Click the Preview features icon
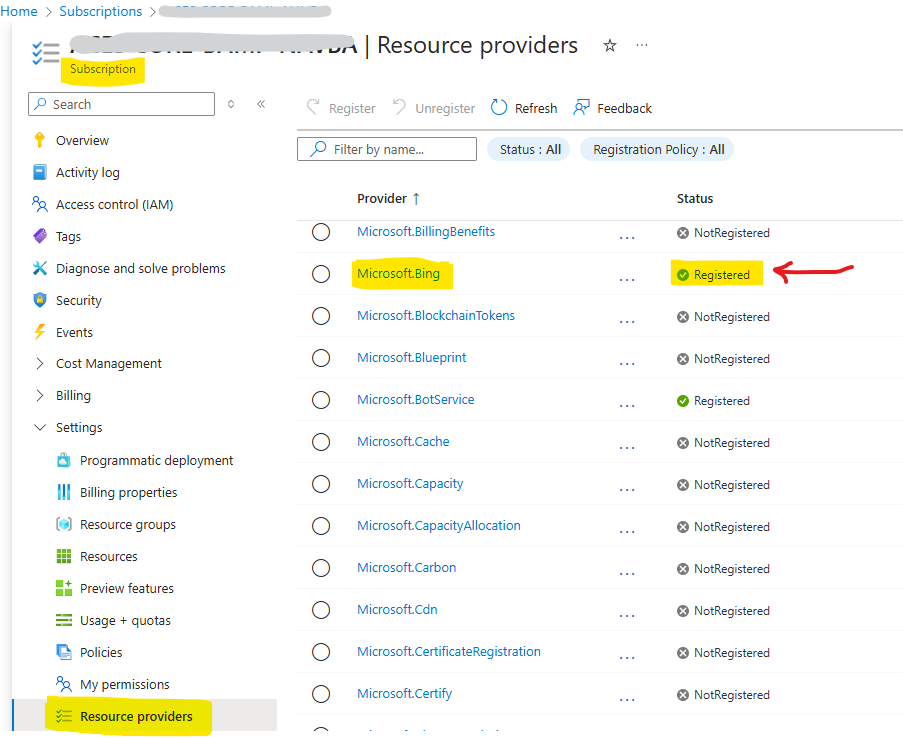903x738 pixels. [64, 588]
